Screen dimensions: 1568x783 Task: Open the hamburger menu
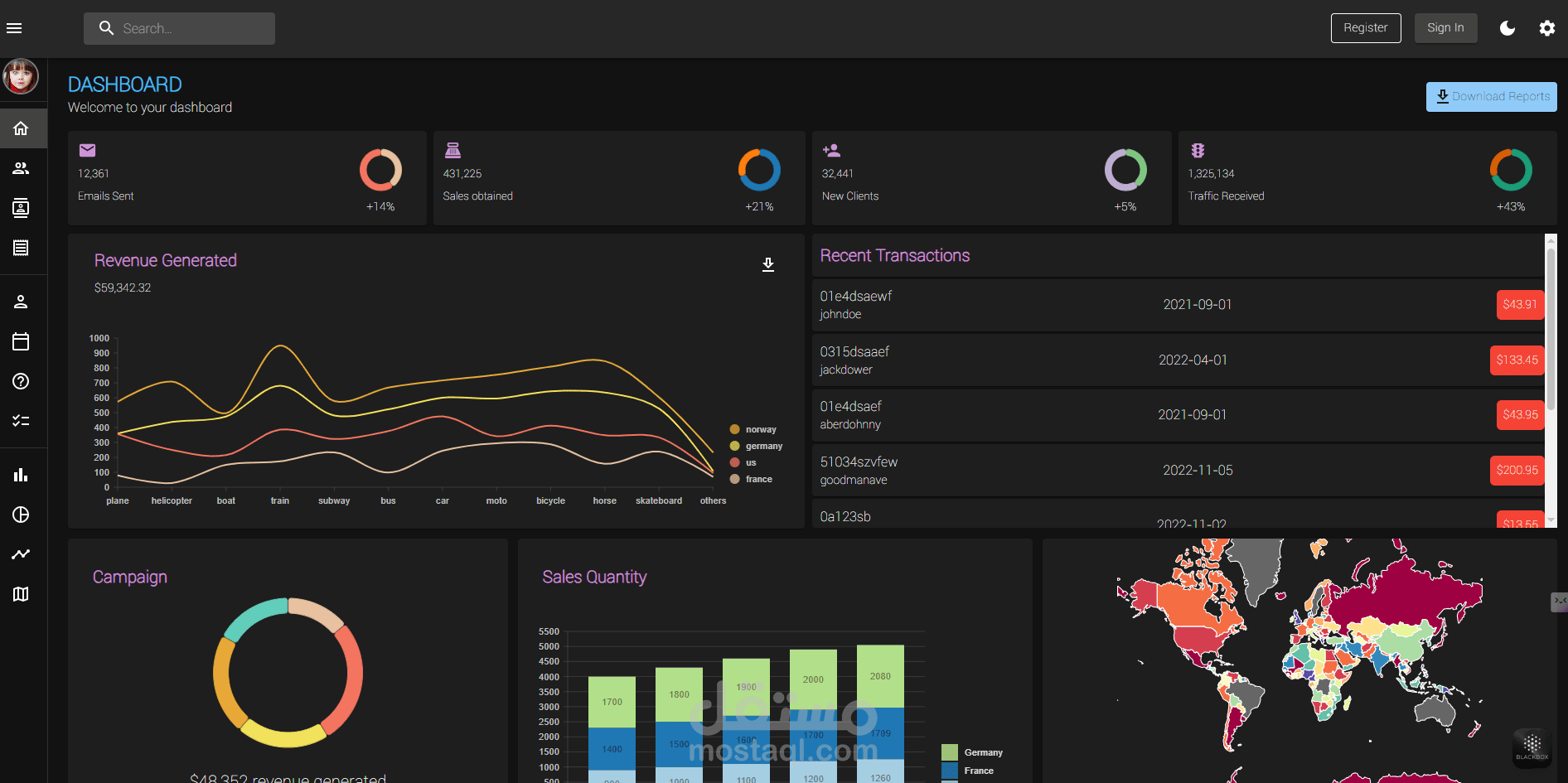click(14, 28)
